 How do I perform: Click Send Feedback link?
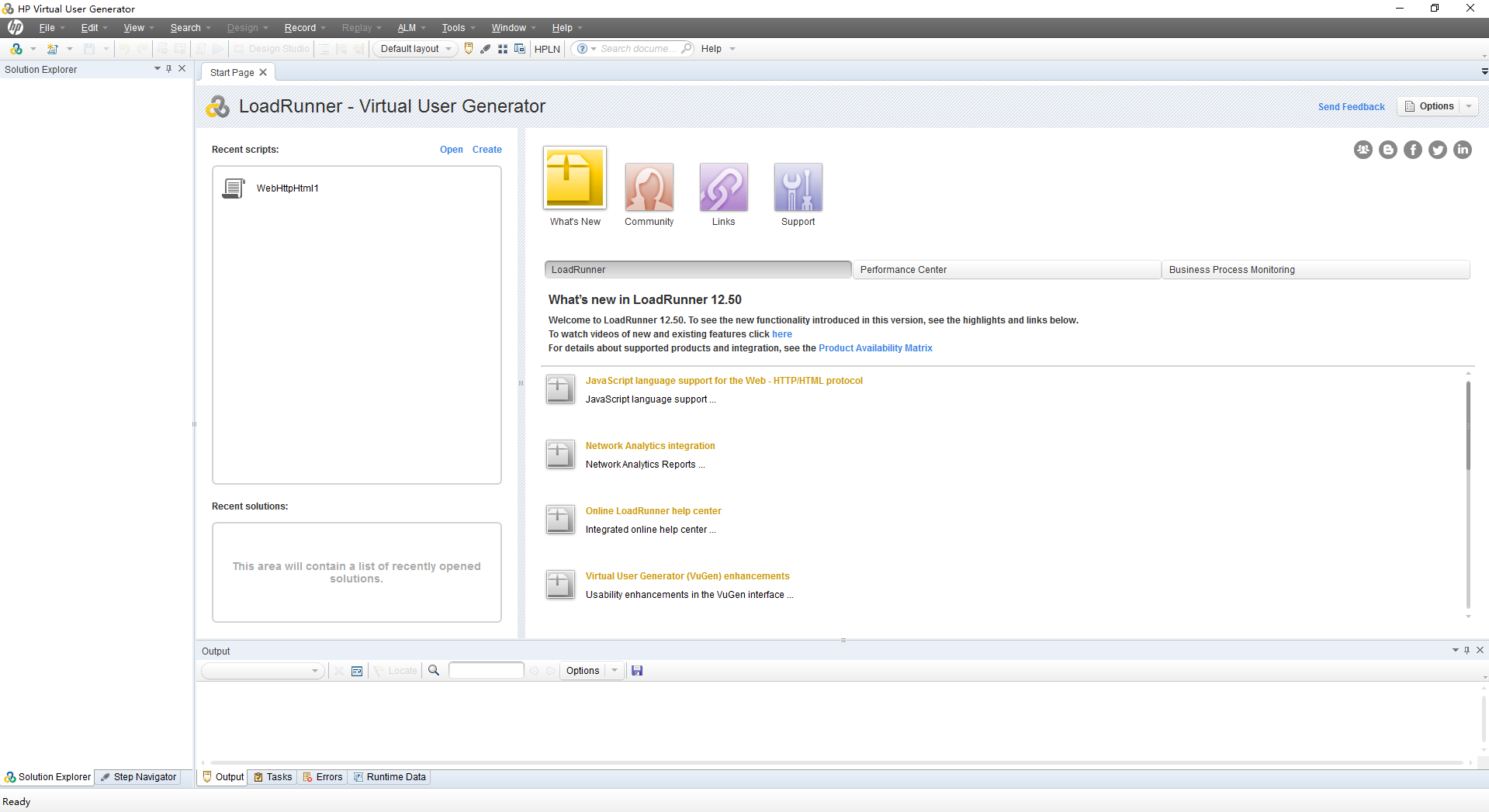1352,107
